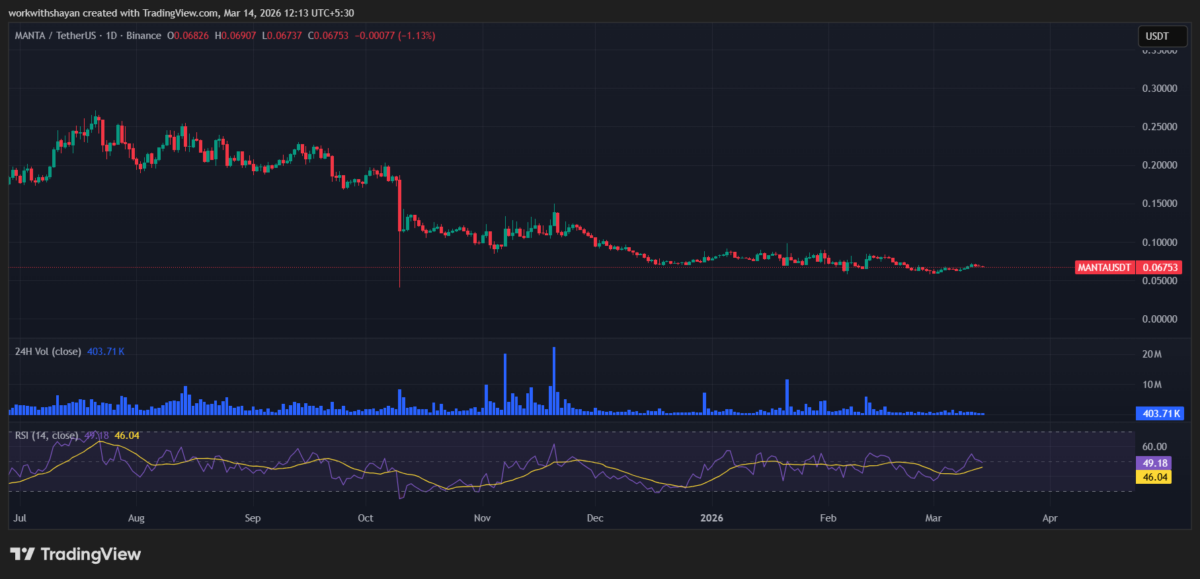Click the open price value O0.06826
The height and width of the screenshot is (579, 1200).
pyautogui.click(x=187, y=34)
